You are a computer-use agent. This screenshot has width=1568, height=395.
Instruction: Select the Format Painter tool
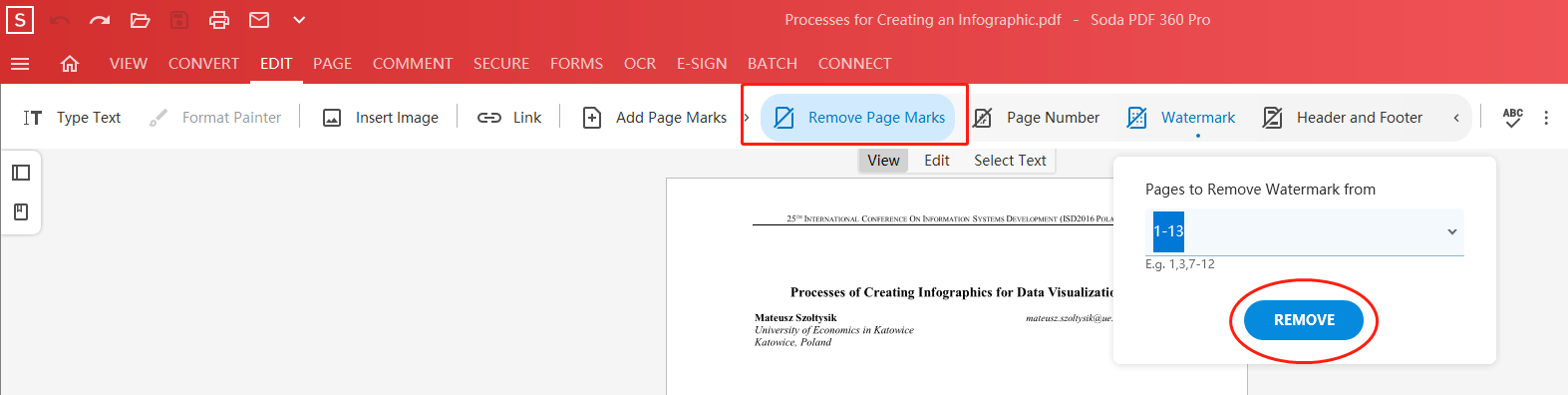(215, 118)
